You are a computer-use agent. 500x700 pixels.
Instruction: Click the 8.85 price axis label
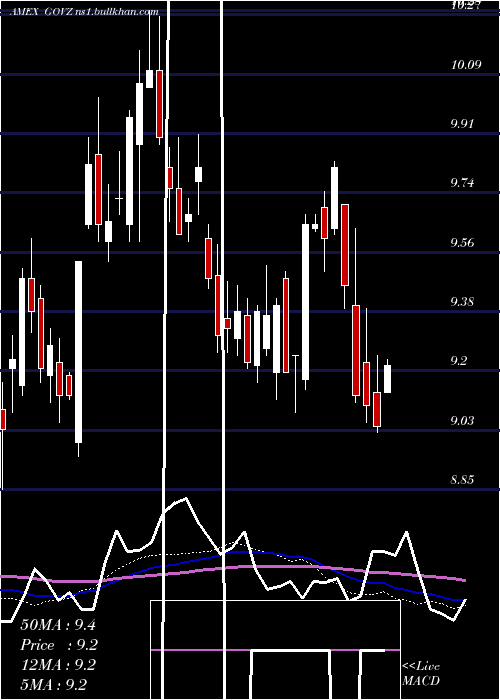[462, 479]
